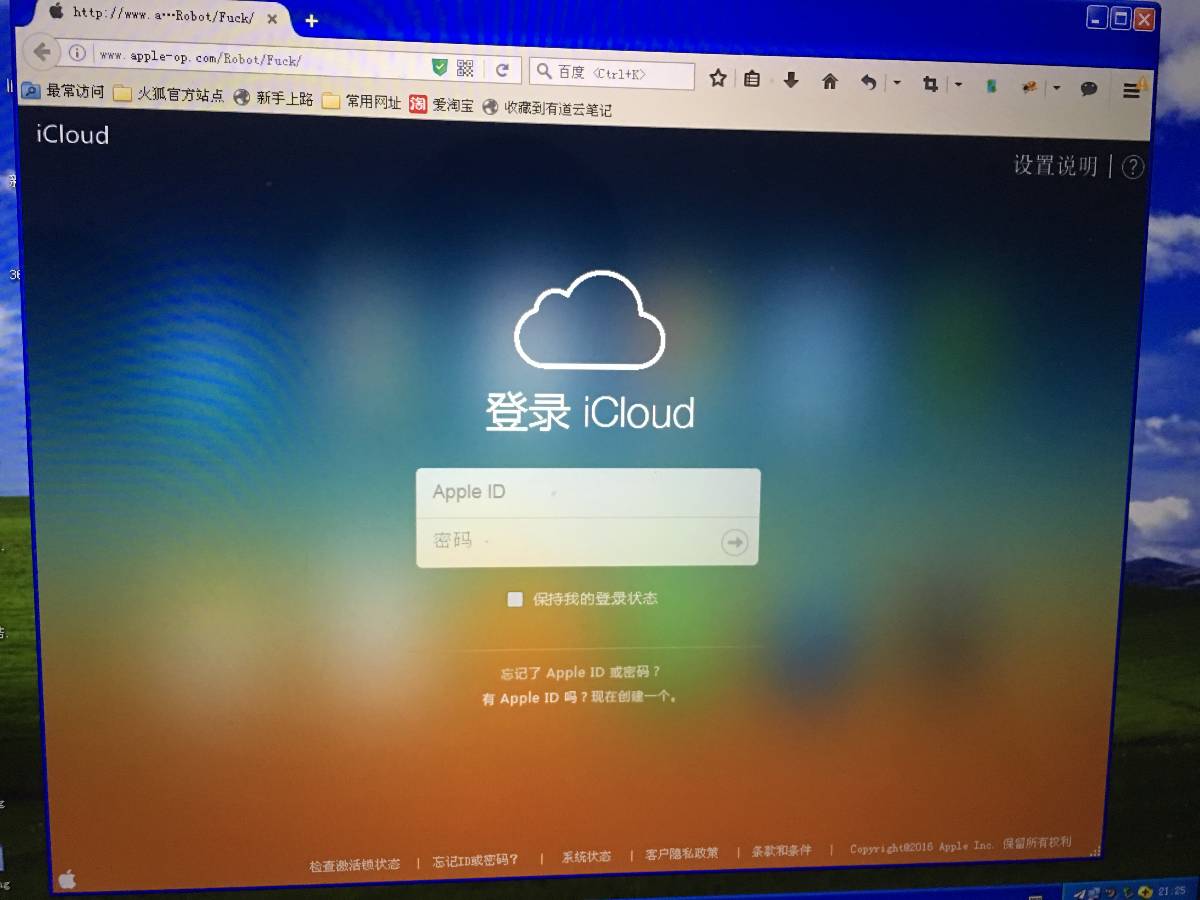
Task: Click the URL address field
Action: click(260, 60)
